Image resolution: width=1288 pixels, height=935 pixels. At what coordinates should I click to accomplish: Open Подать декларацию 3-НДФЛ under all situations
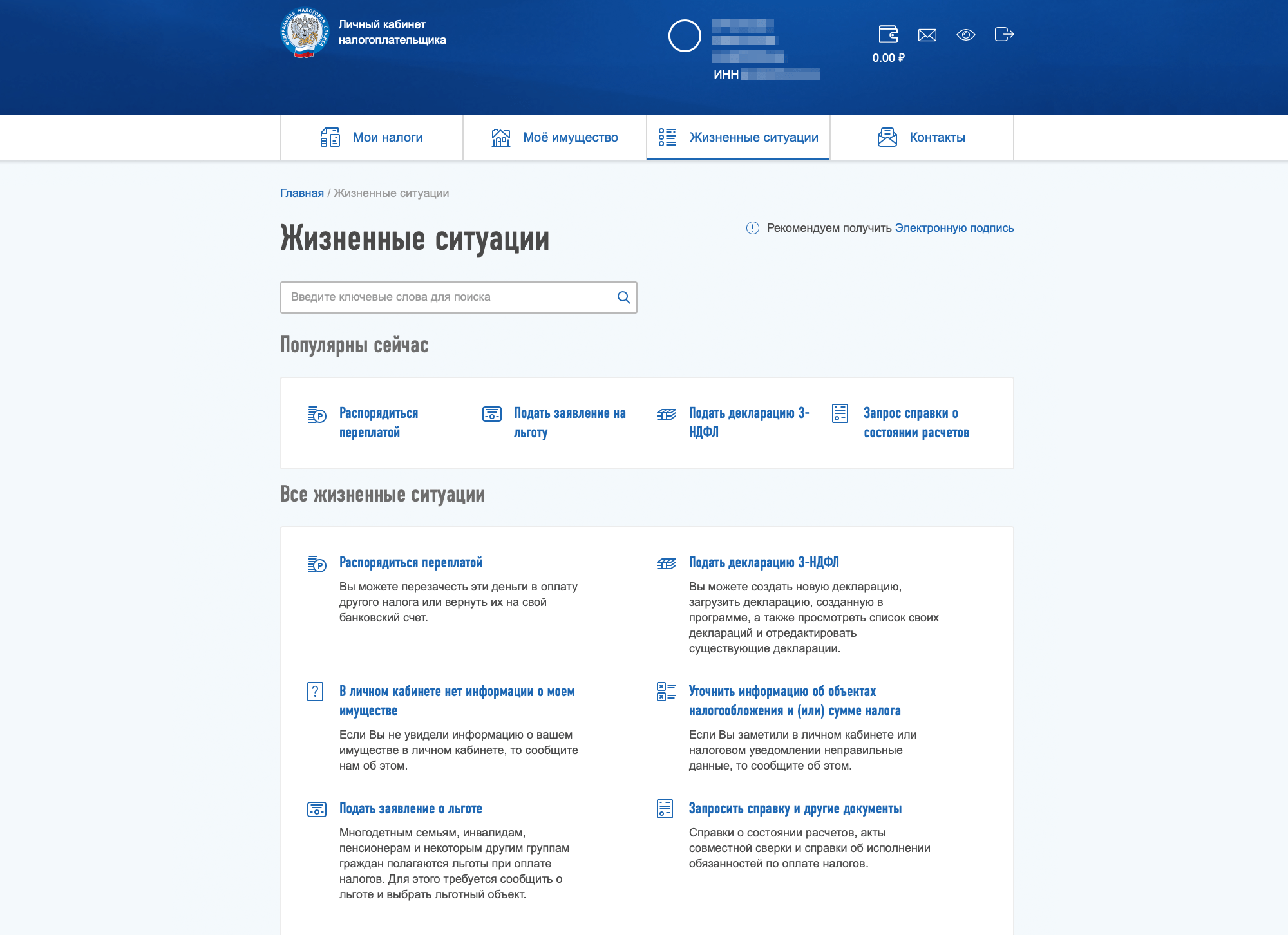pos(764,563)
